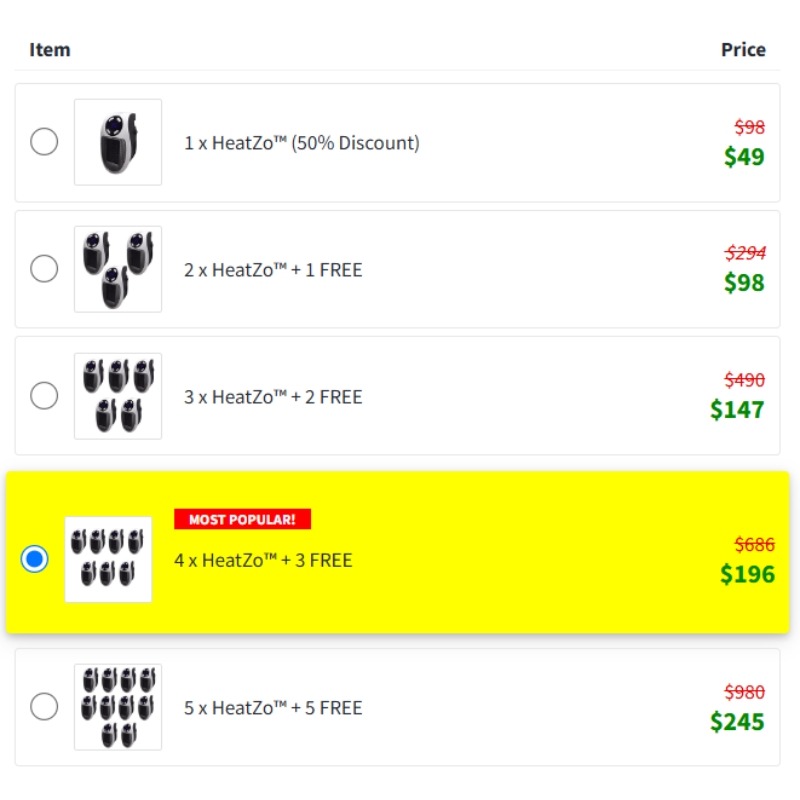Click the five heaters product thumbnail
800x800 pixels.
pos(118,396)
